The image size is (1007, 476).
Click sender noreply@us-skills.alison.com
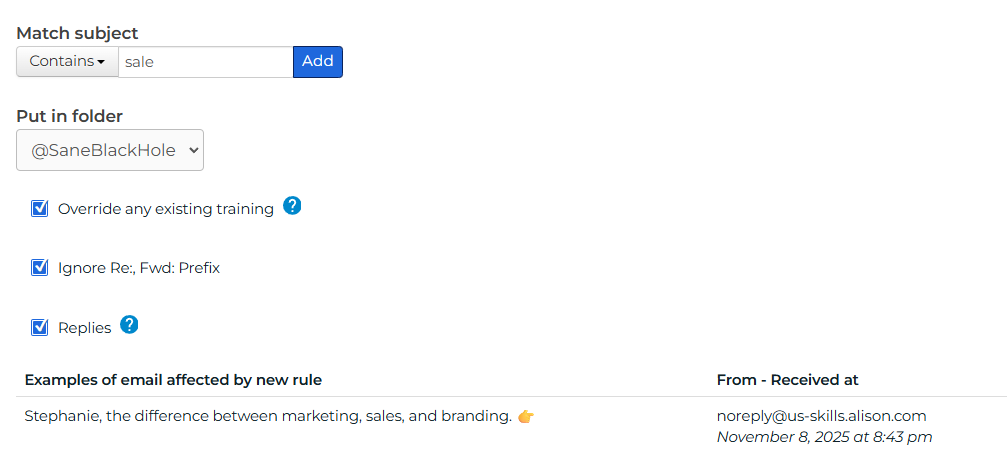coord(822,416)
